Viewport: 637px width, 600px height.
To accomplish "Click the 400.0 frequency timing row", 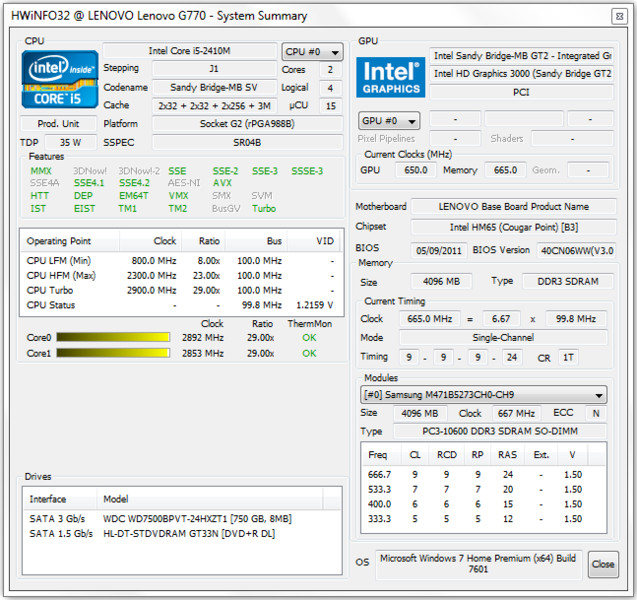I will (x=483, y=504).
